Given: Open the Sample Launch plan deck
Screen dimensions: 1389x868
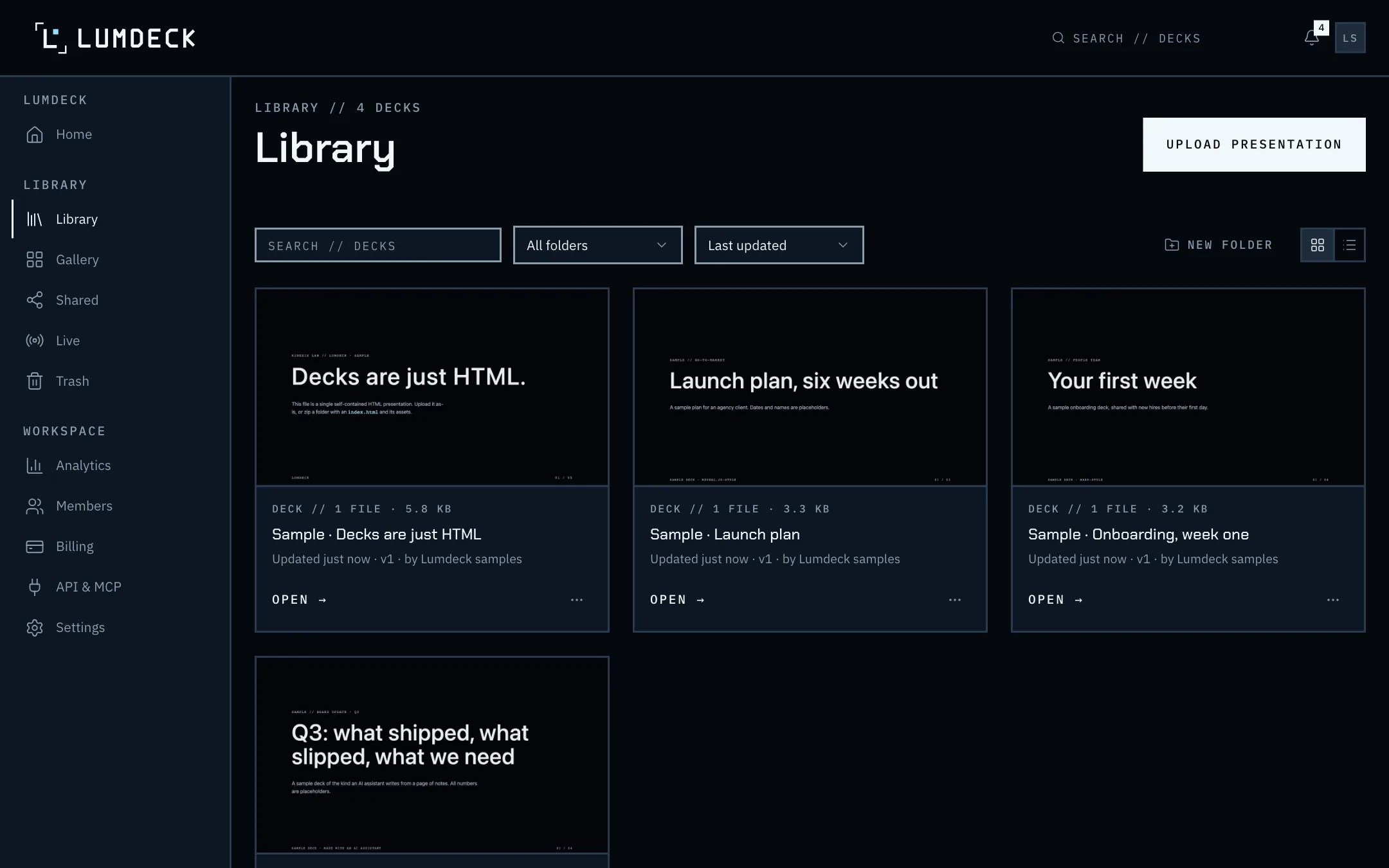Looking at the screenshot, I should click(x=677, y=600).
